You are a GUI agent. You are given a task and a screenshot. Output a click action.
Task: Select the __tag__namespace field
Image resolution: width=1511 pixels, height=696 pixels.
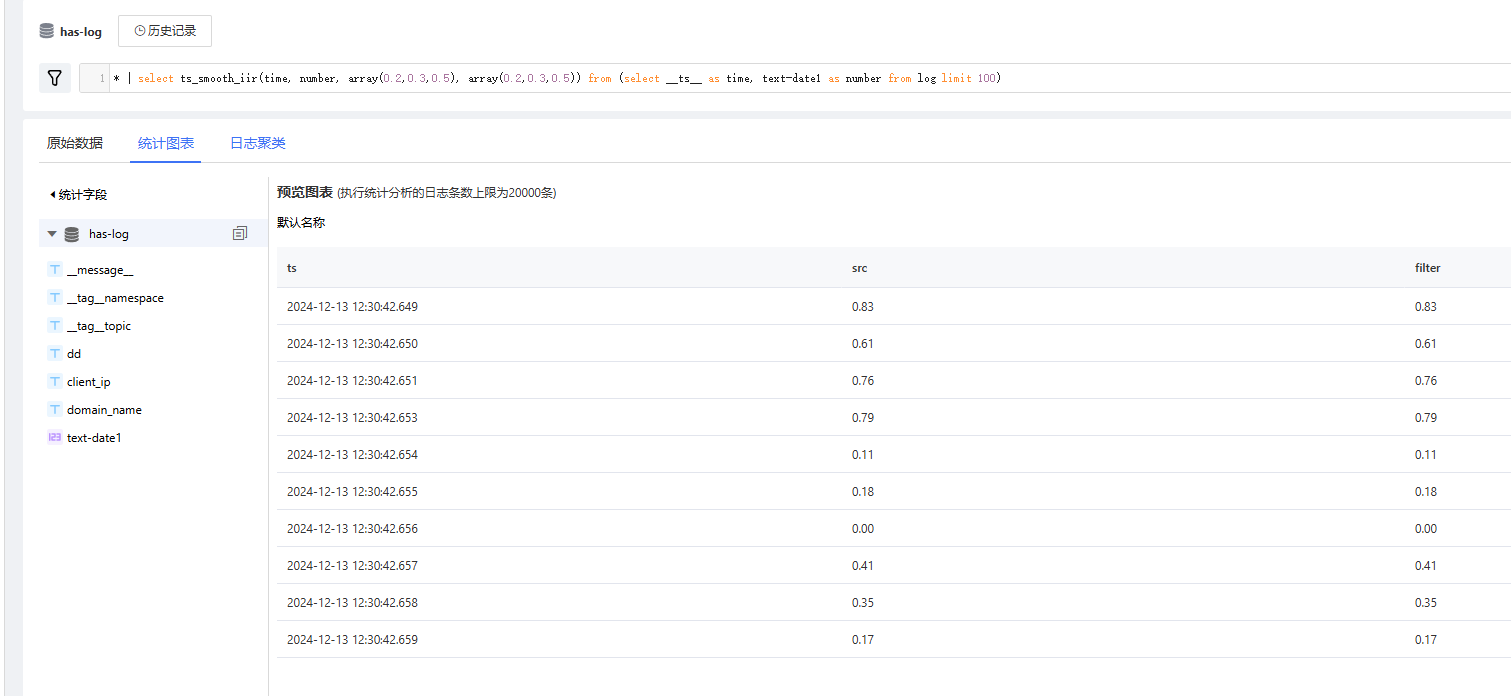[115, 298]
